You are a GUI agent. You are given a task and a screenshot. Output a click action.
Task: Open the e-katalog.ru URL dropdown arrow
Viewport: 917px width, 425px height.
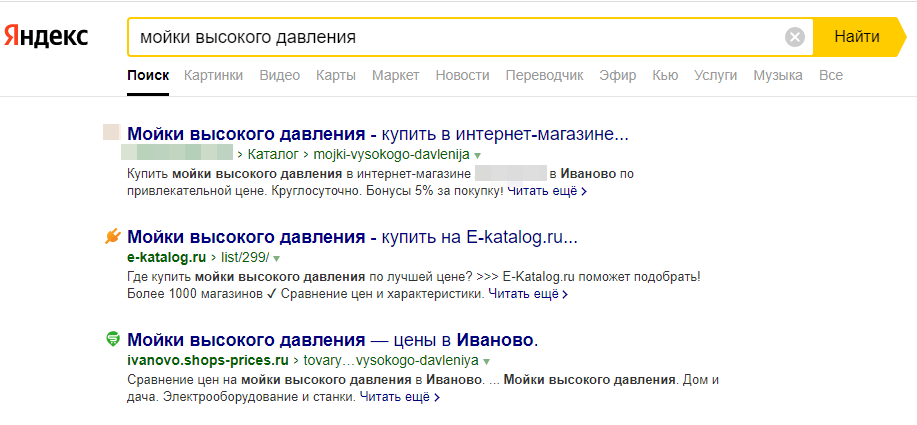[277, 258]
